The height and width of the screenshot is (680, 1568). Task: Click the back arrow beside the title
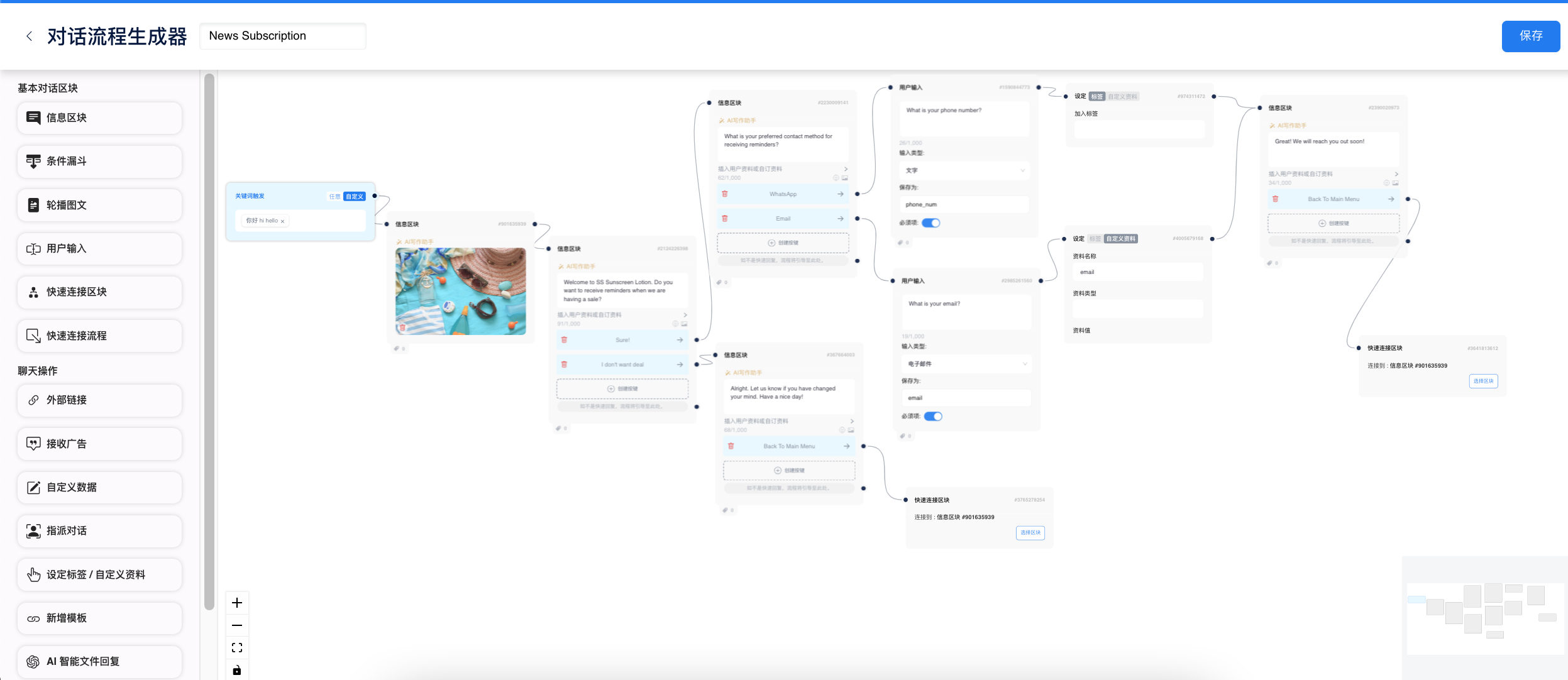(x=29, y=36)
